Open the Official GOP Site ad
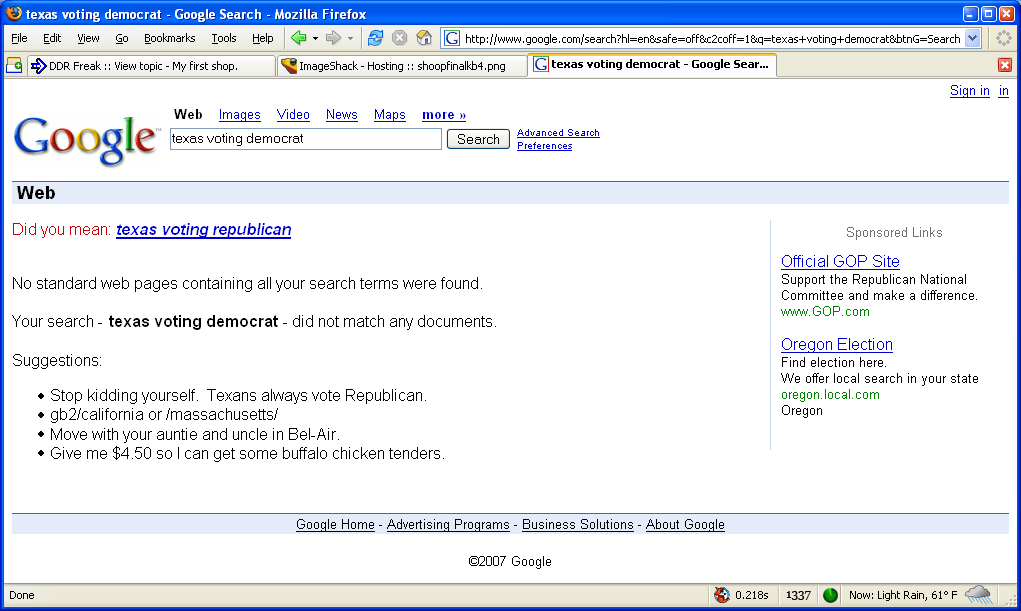The width and height of the screenshot is (1021, 611). [x=840, y=261]
